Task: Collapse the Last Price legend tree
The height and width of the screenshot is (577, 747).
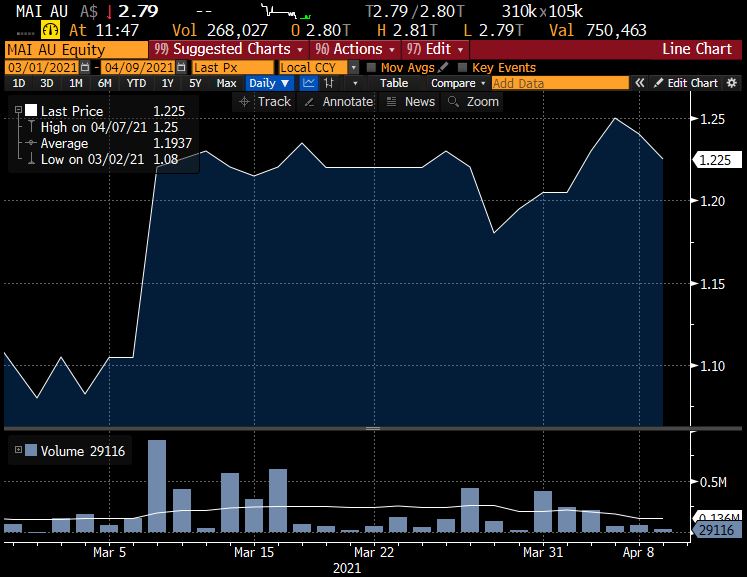Action: pyautogui.click(x=18, y=111)
